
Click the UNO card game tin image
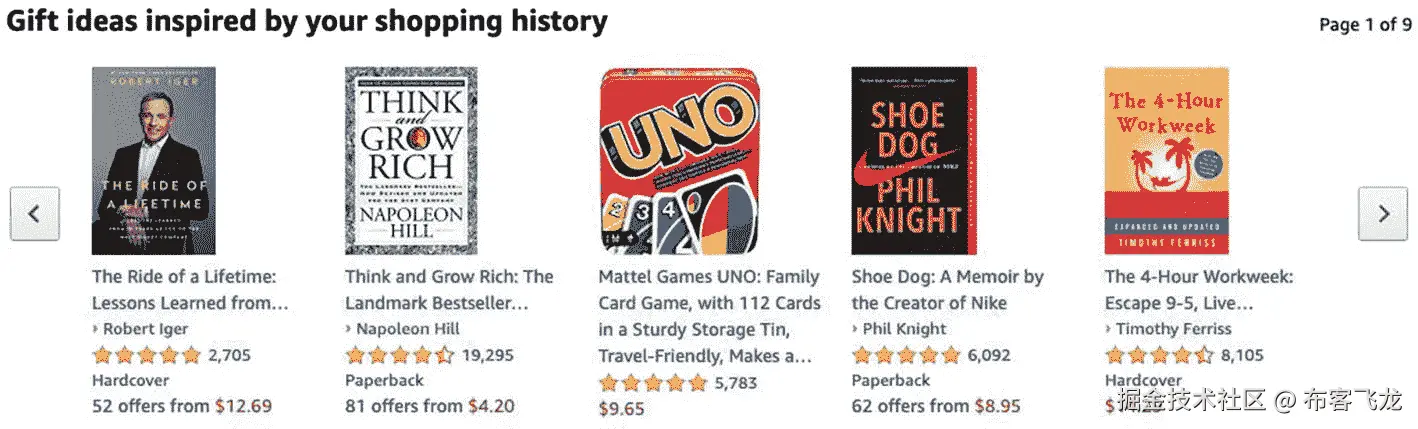[679, 161]
